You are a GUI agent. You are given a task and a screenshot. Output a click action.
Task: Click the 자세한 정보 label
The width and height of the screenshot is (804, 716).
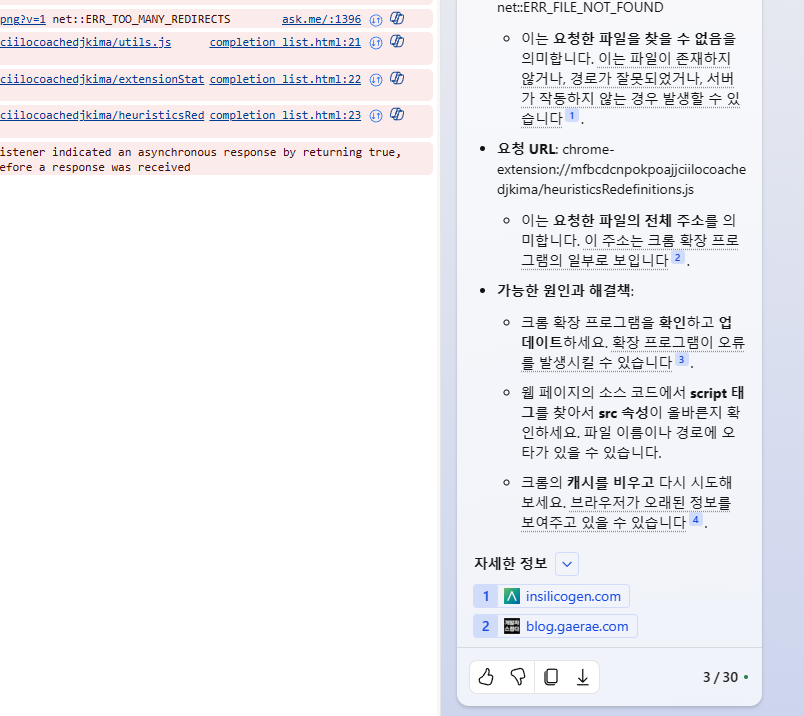point(511,563)
